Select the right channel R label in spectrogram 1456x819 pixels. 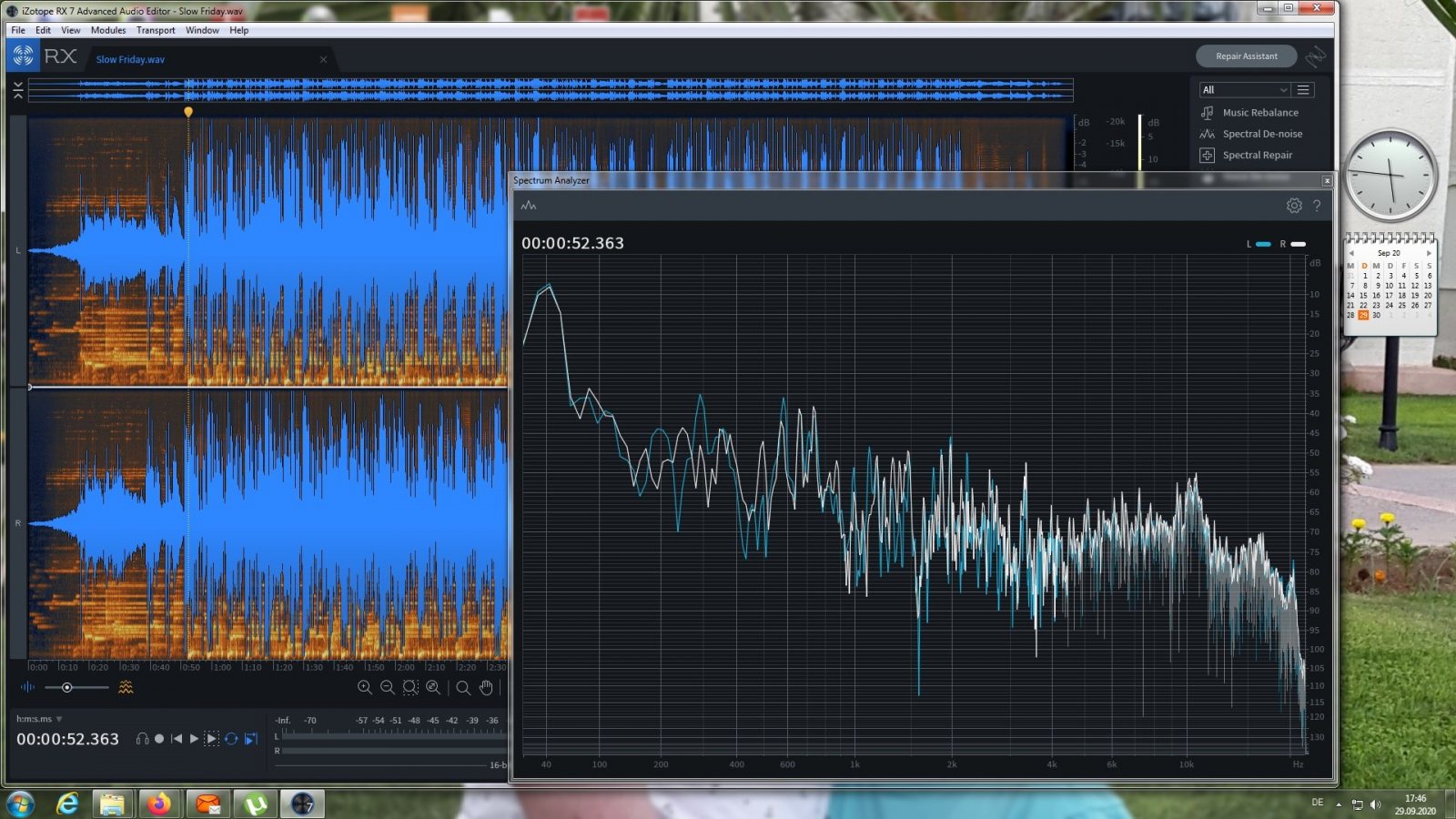point(17,523)
